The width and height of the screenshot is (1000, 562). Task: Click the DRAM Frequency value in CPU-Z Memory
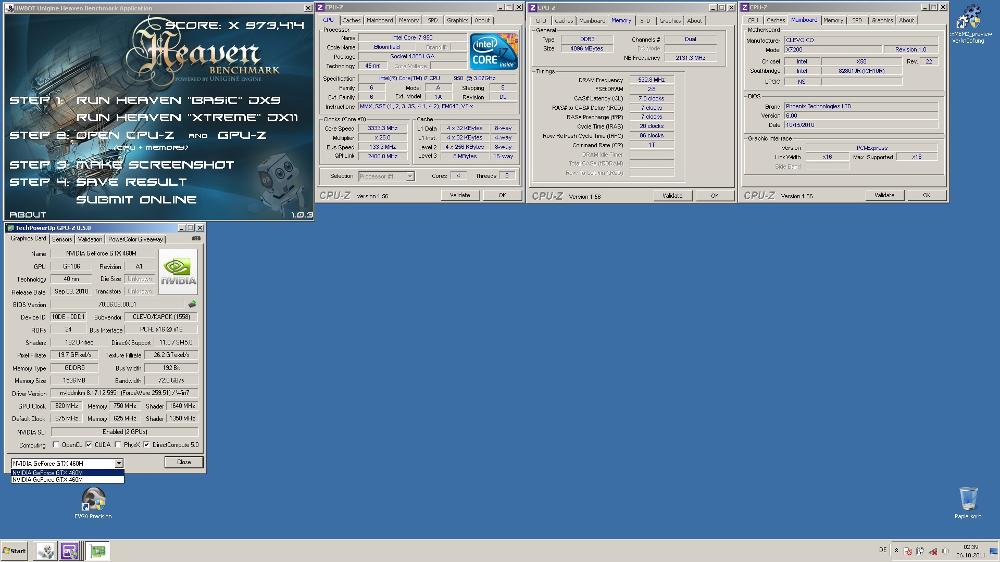point(651,80)
